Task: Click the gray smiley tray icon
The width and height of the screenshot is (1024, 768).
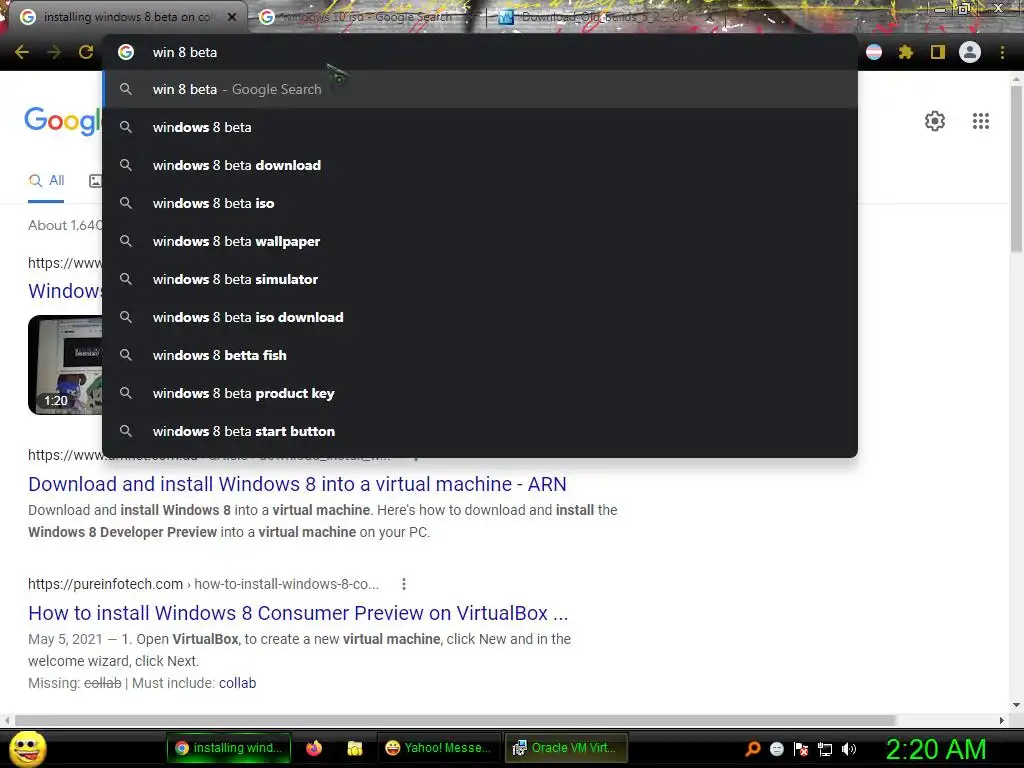Action: pos(776,749)
